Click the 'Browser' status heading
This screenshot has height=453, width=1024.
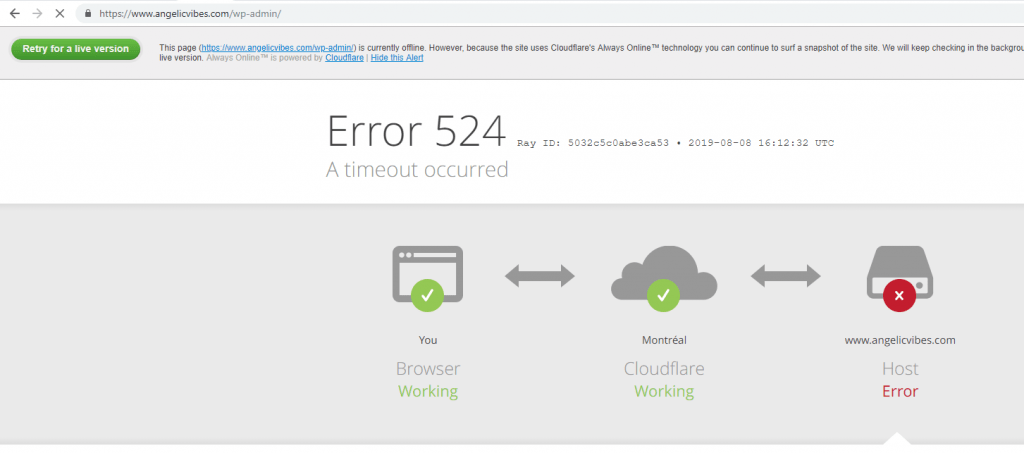(428, 369)
